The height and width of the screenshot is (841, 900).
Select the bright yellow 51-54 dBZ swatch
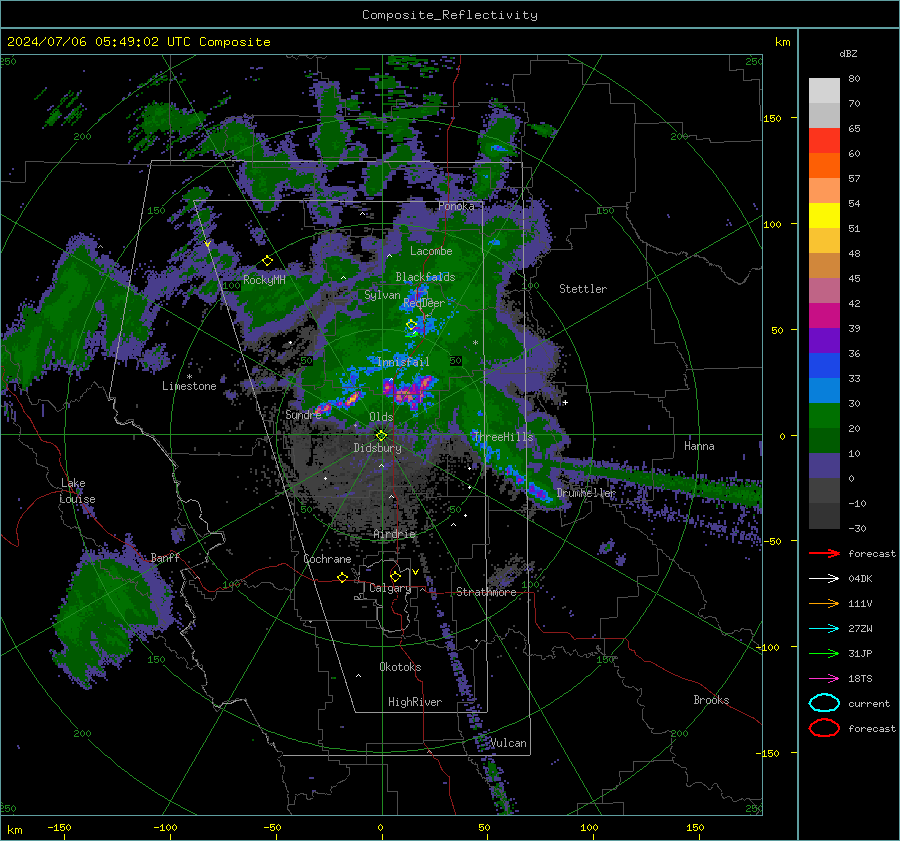[x=824, y=215]
